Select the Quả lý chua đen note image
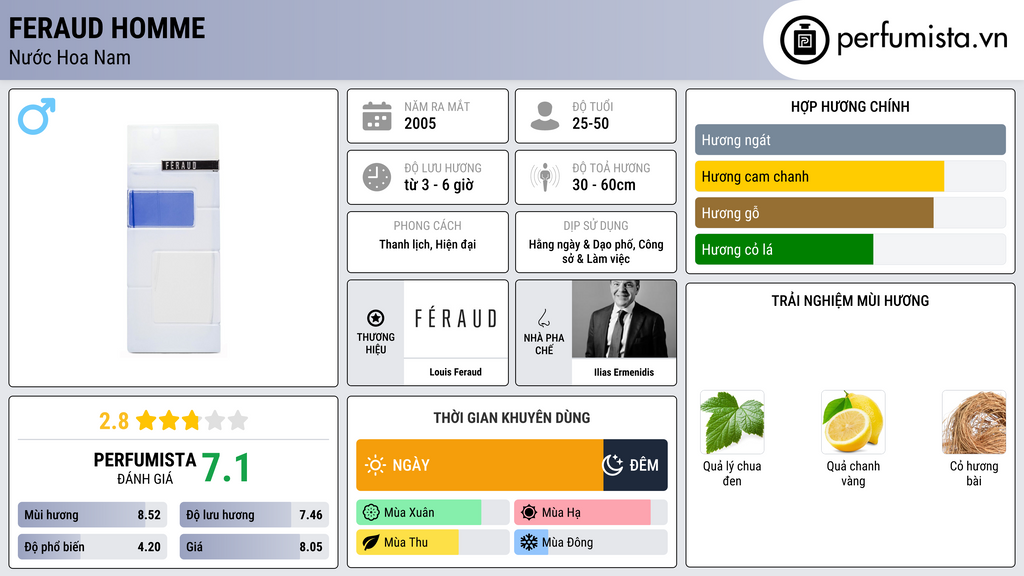Image resolution: width=1024 pixels, height=576 pixels. (732, 422)
